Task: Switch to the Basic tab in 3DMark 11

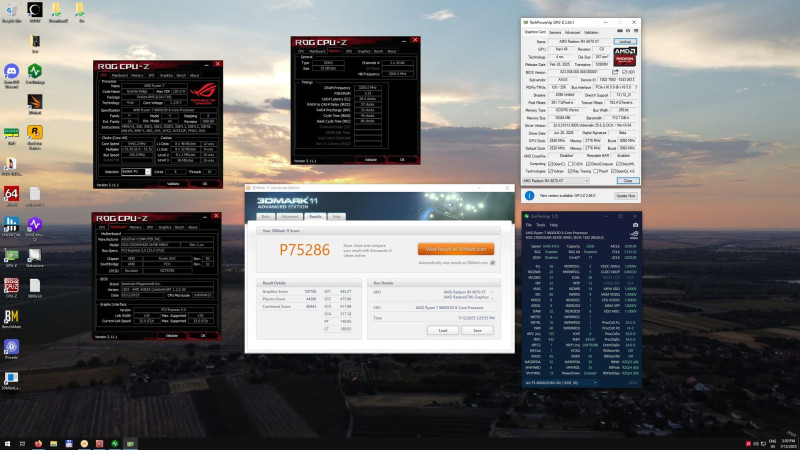Action: 266,216
